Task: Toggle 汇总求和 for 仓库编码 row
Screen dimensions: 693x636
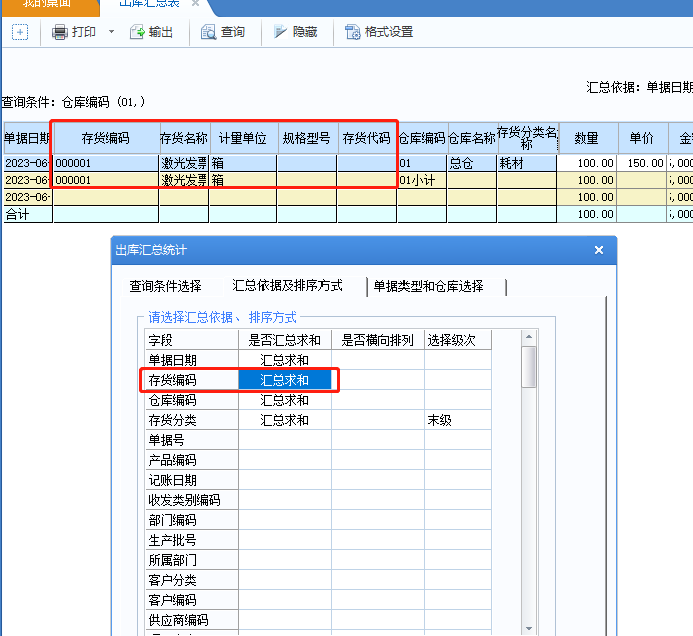Action: (285, 400)
